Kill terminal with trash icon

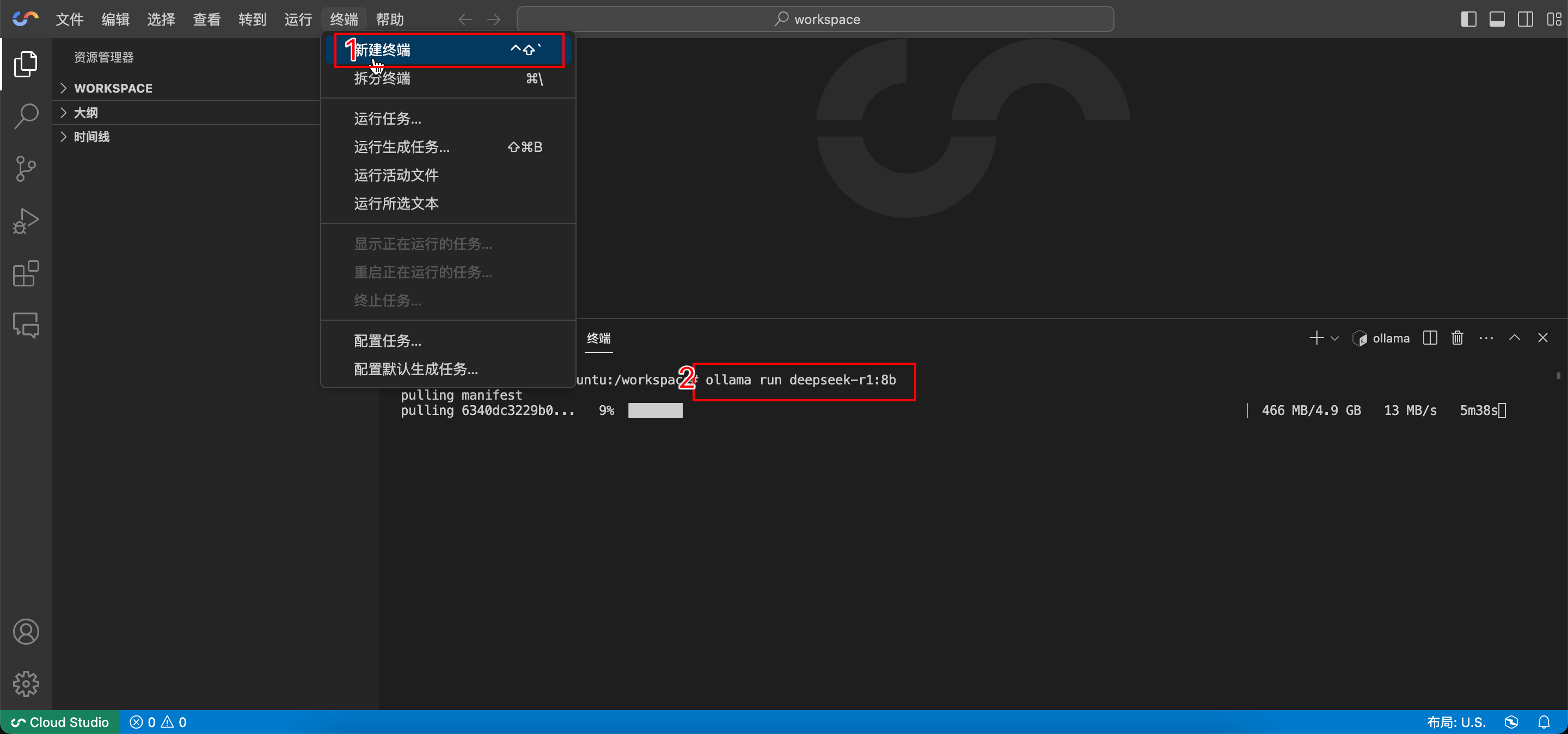1457,338
